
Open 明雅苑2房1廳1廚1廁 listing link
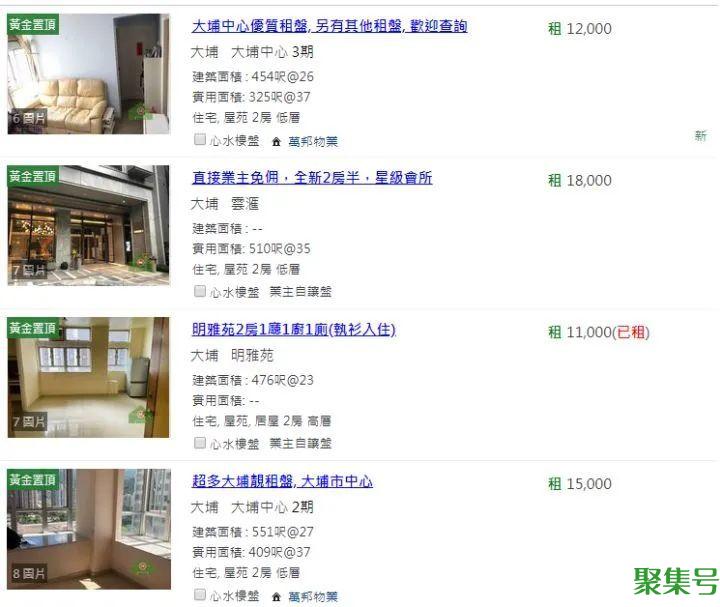[x=294, y=330]
